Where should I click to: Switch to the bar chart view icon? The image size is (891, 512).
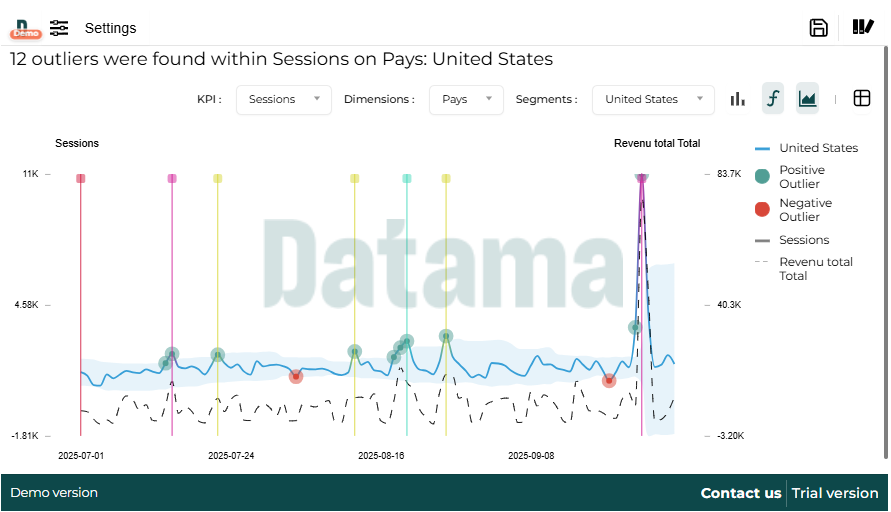(x=738, y=99)
